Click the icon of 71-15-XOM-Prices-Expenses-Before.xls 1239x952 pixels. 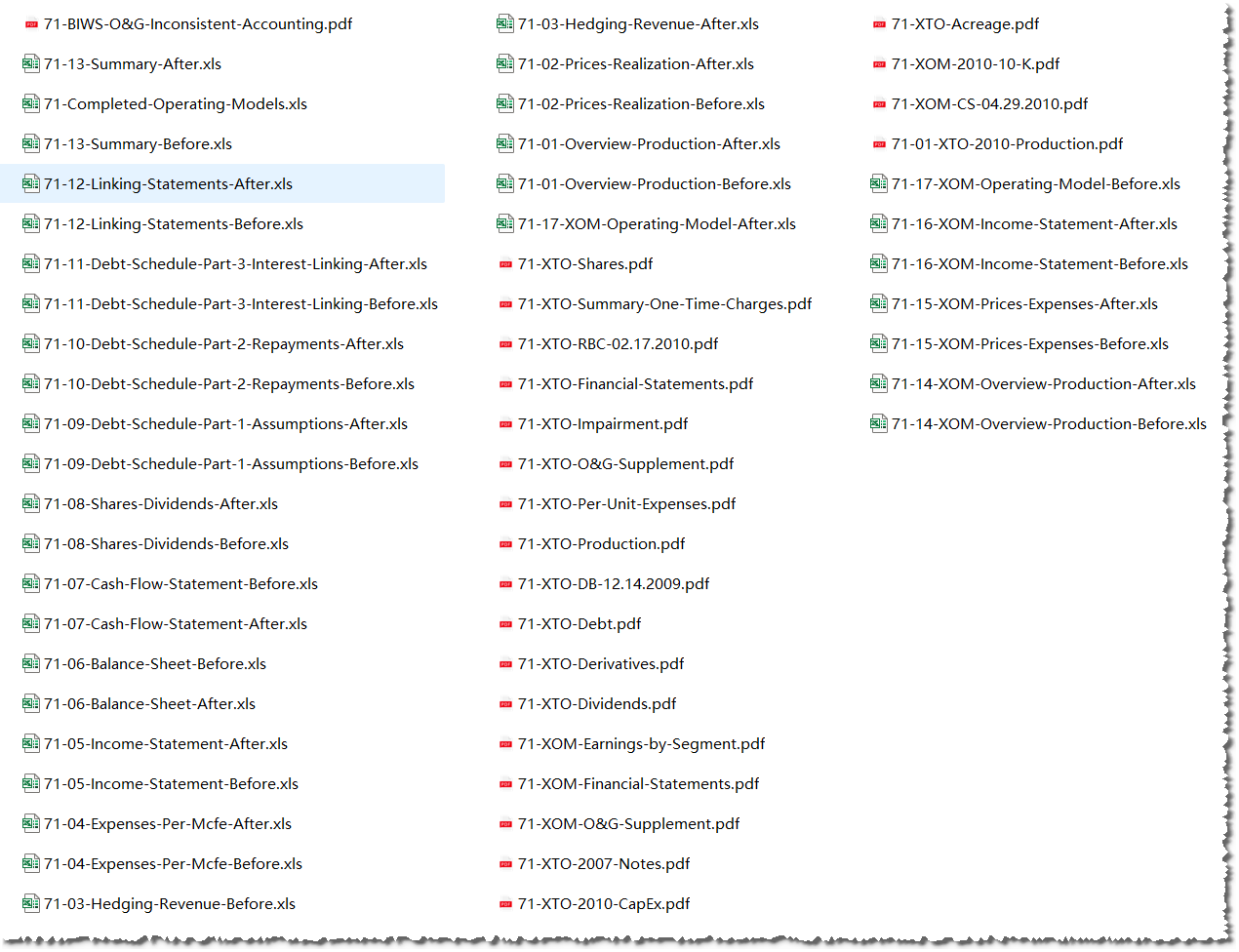click(x=879, y=344)
